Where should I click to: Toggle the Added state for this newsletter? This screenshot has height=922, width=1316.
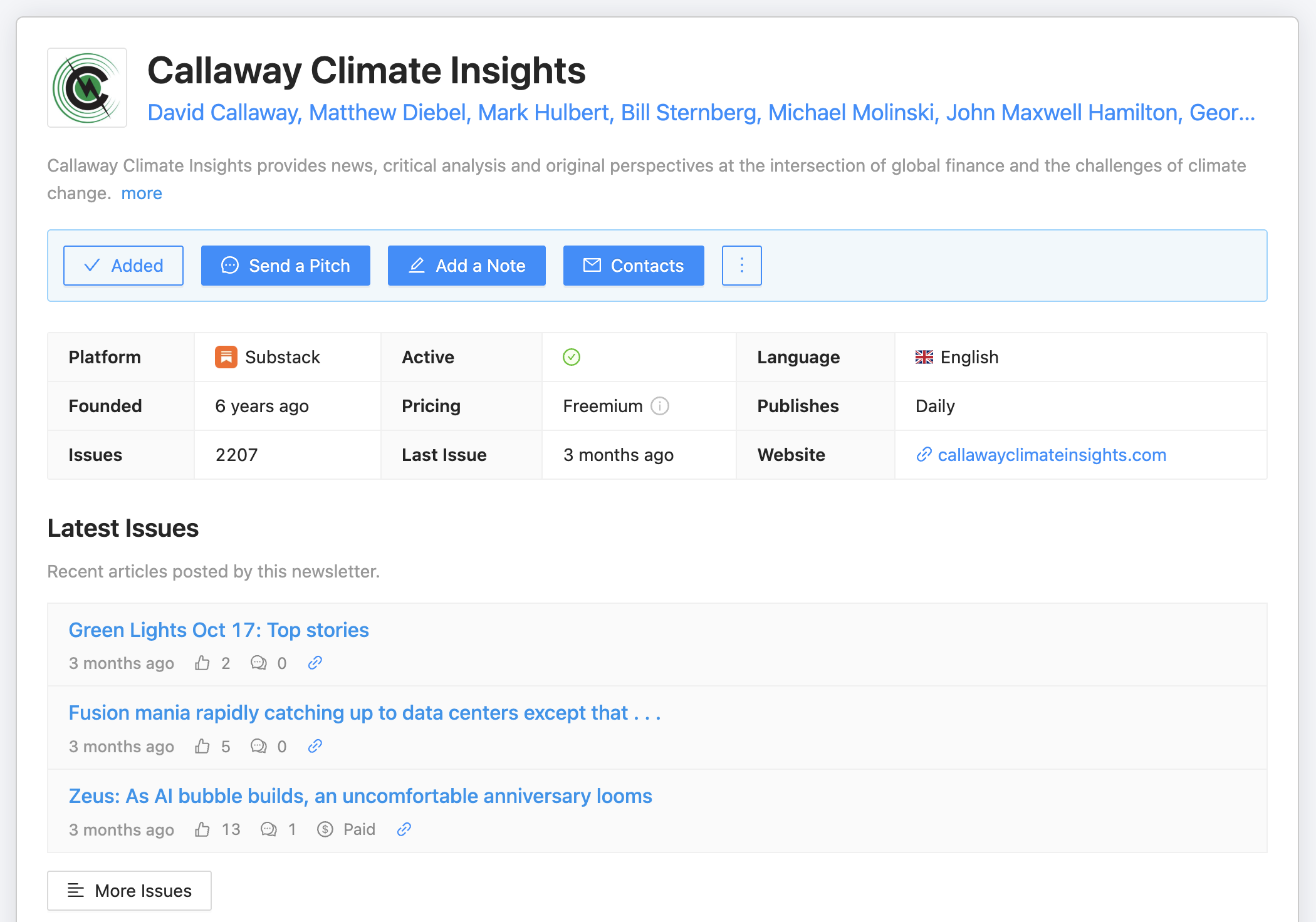pos(123,265)
